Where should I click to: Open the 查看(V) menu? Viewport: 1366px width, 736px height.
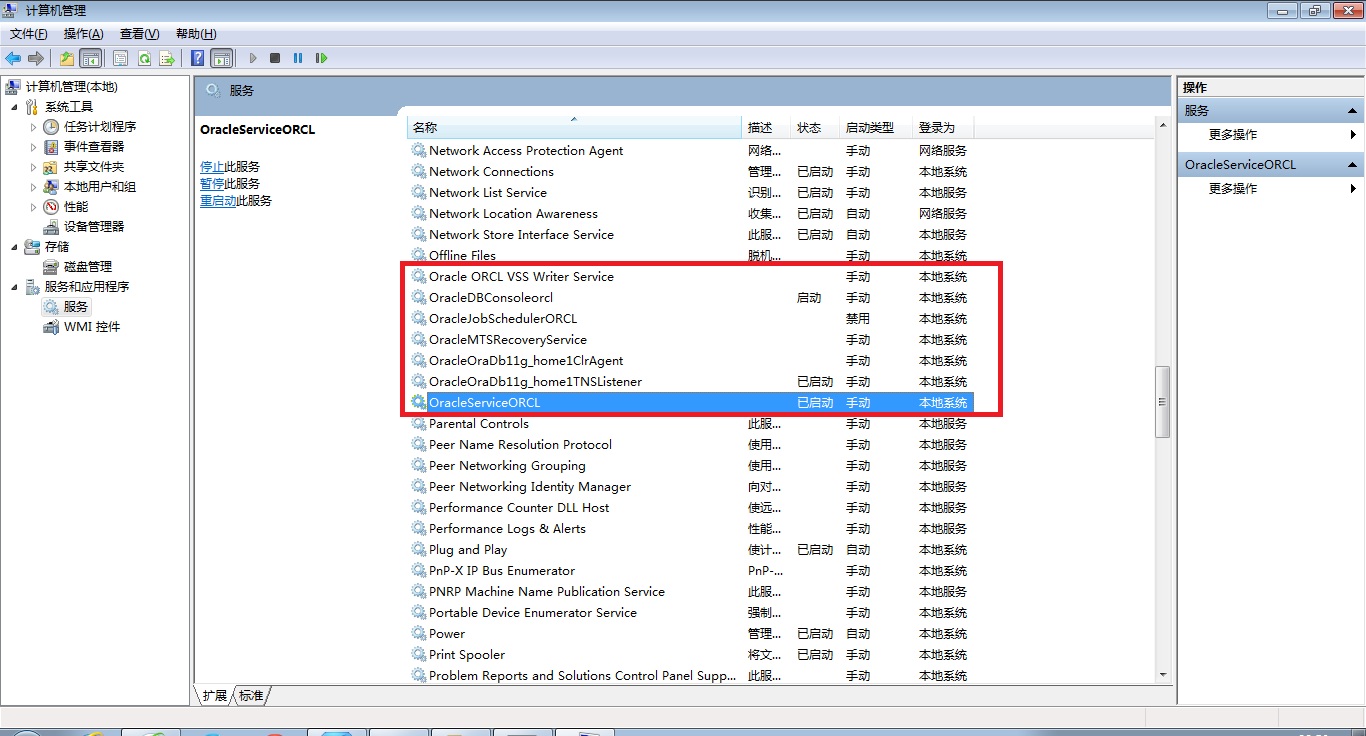[x=140, y=34]
